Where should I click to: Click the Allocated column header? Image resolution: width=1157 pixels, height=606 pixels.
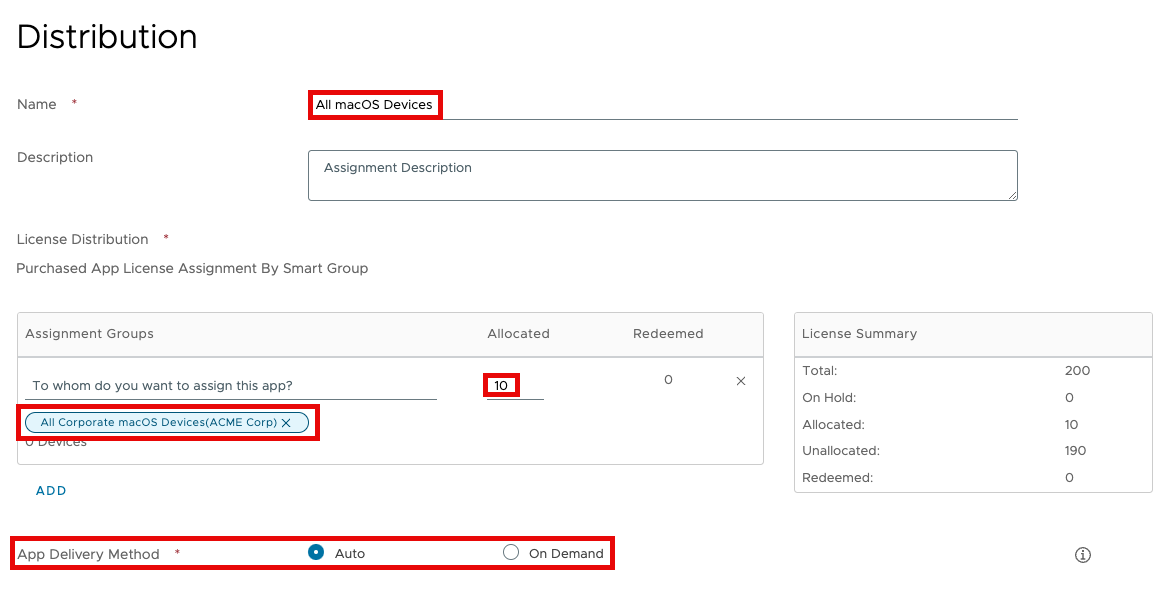tap(518, 334)
